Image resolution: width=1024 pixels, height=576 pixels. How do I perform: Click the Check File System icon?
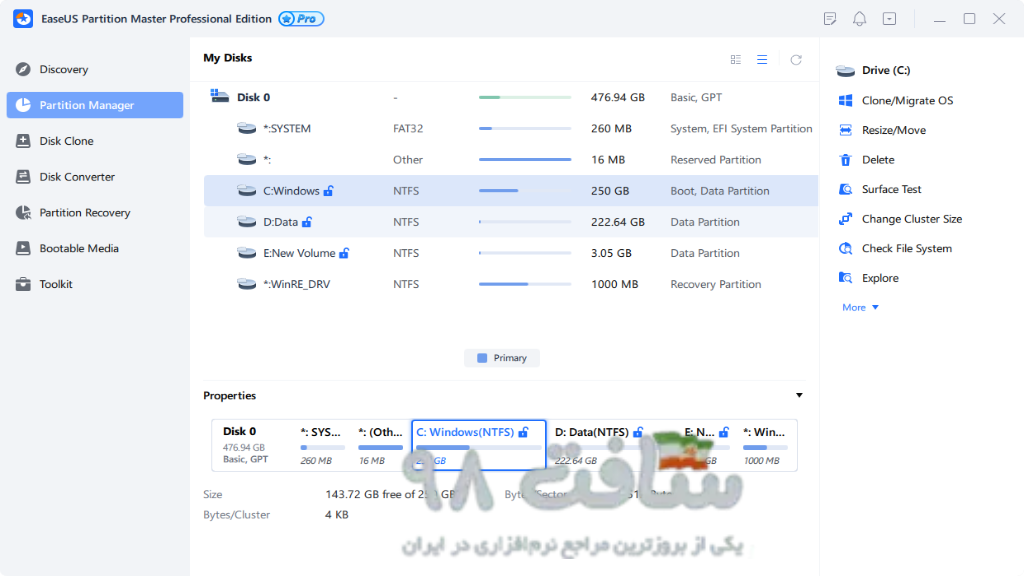(x=845, y=248)
